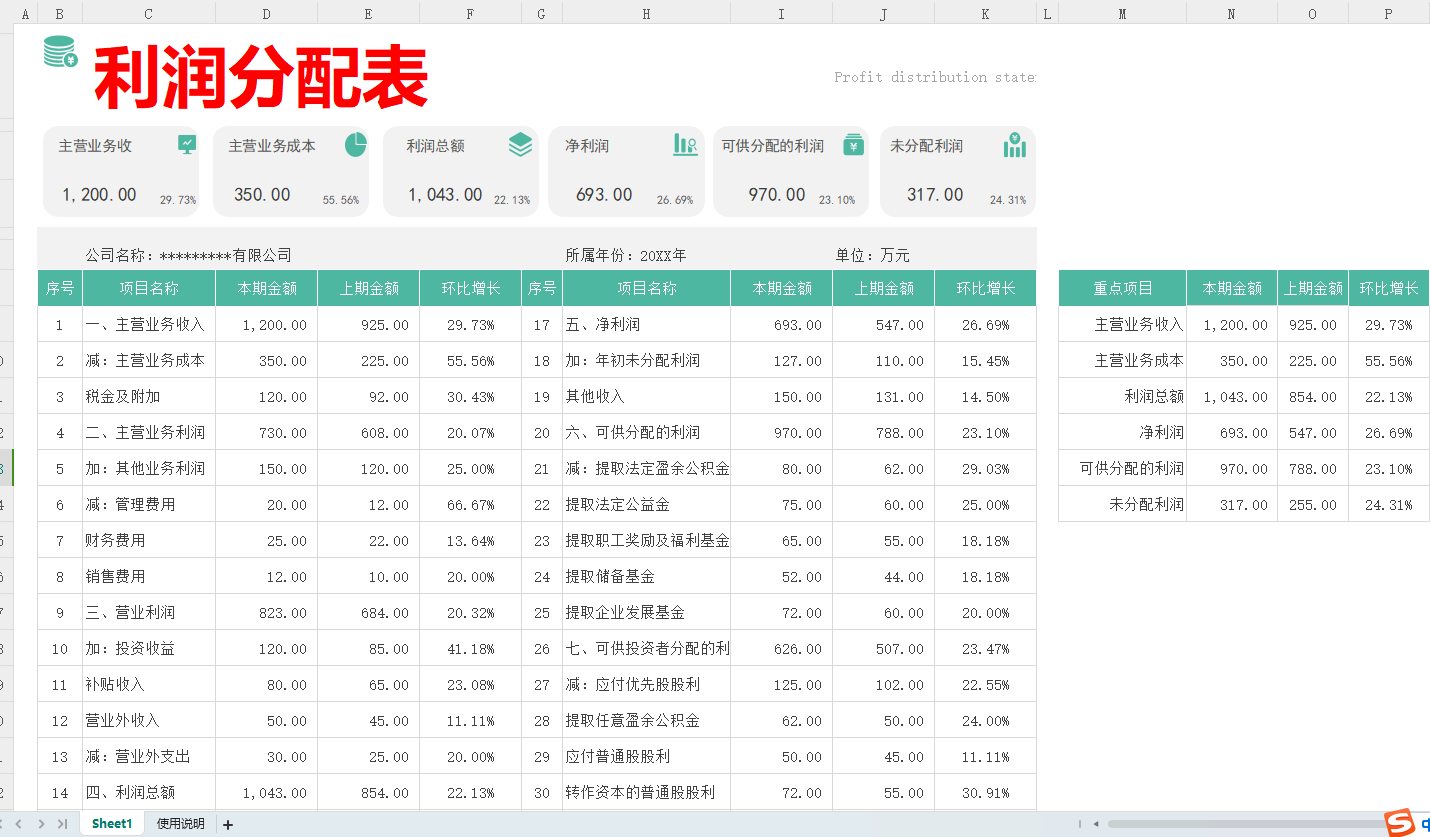Select the 317.00 value on 未分配利润 card
Screen dimensions: 1430x837
pyautogui.click(x=935, y=195)
